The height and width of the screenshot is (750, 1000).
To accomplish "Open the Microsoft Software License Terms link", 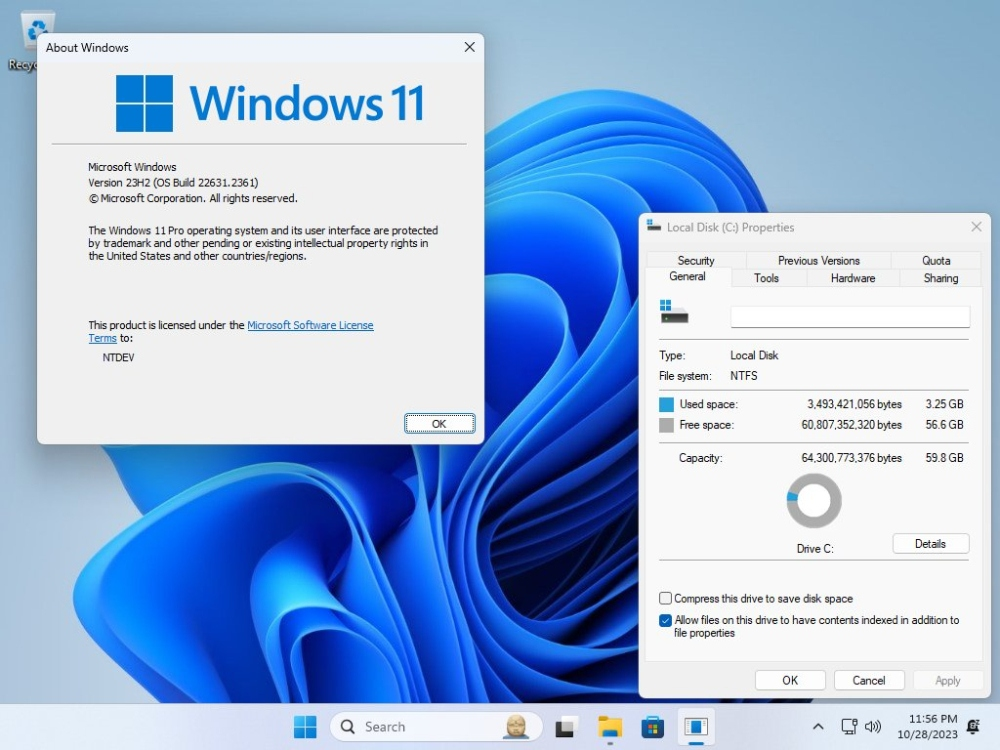I will click(x=311, y=325).
